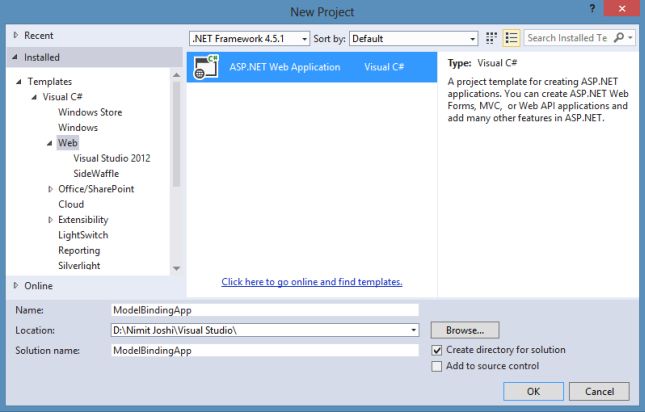Select LightSwitch template category
Viewport: 645px width, 412px height.
pos(83,235)
